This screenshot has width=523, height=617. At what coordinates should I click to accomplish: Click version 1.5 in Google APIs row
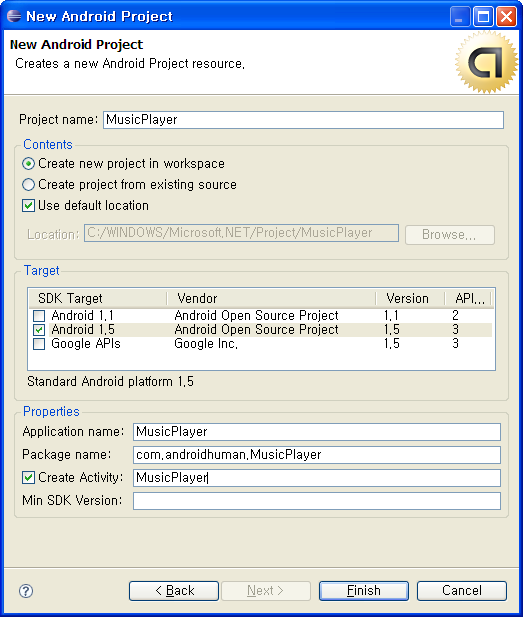392,344
